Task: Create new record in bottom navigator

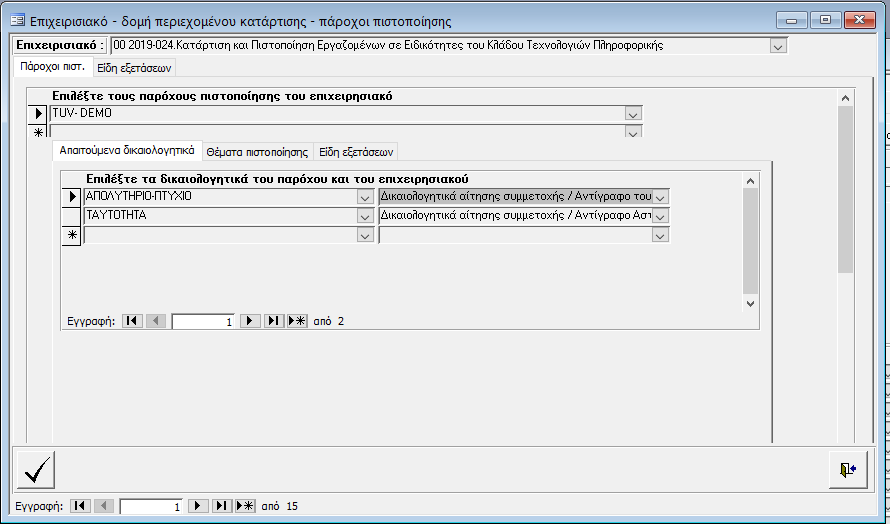Action: [x=245, y=507]
